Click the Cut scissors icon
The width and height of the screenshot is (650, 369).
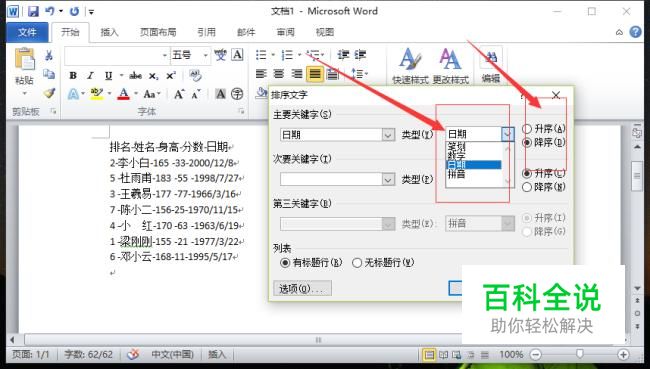49,55
